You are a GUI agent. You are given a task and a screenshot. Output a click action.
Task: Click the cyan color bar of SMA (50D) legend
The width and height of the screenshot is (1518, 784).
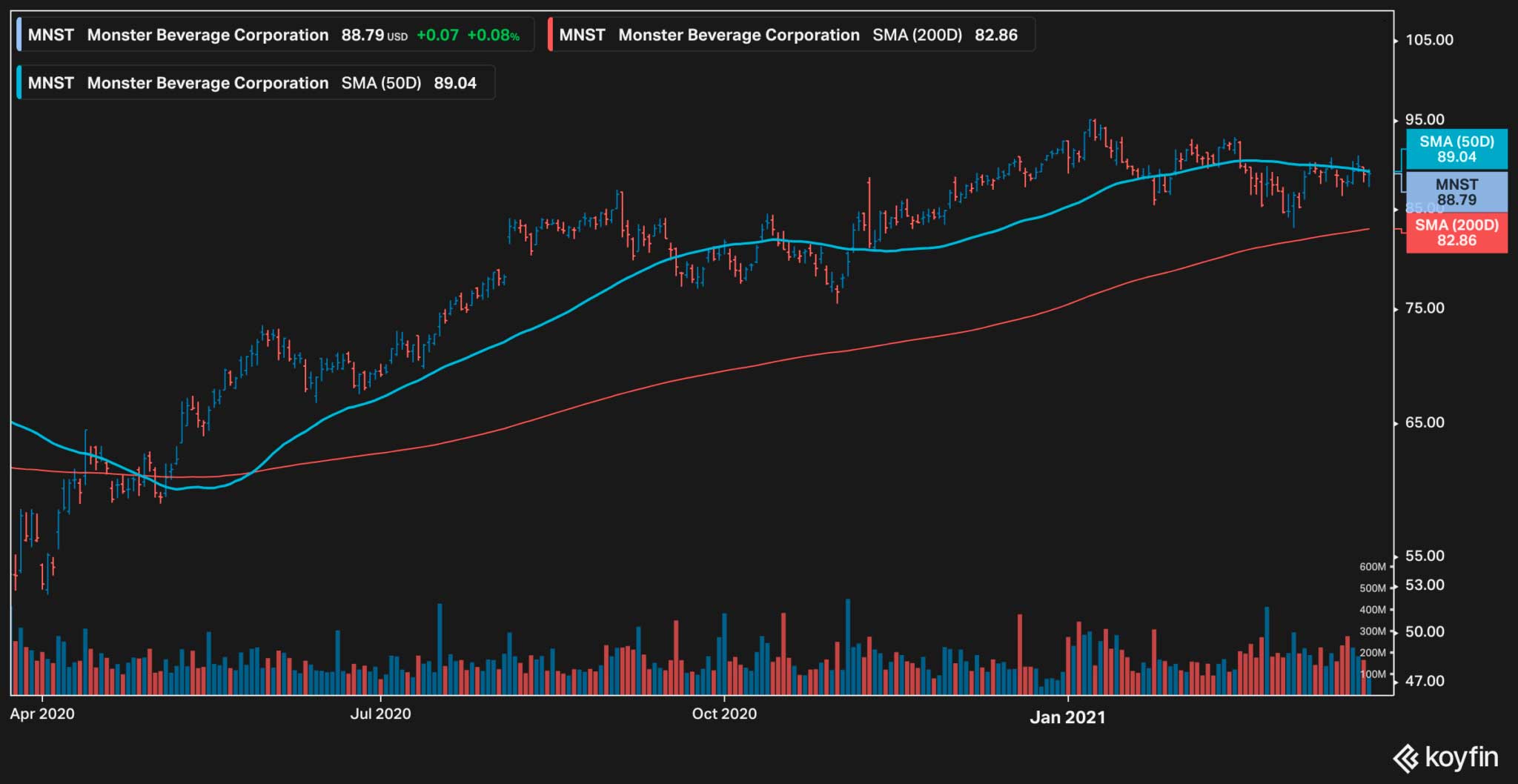pyautogui.click(x=19, y=82)
